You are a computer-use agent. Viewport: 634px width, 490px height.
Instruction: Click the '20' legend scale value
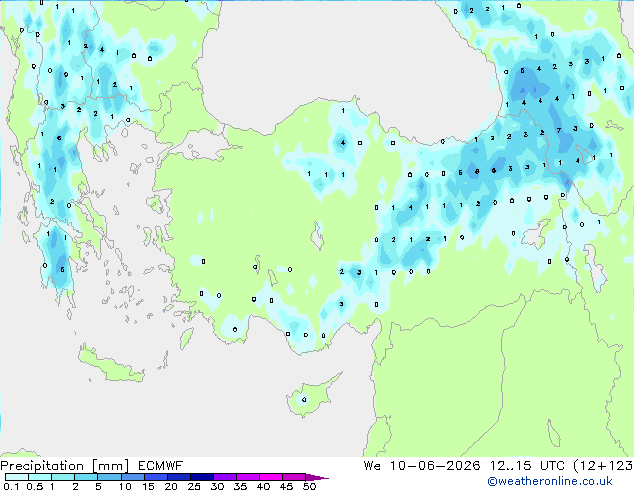pyautogui.click(x=171, y=486)
